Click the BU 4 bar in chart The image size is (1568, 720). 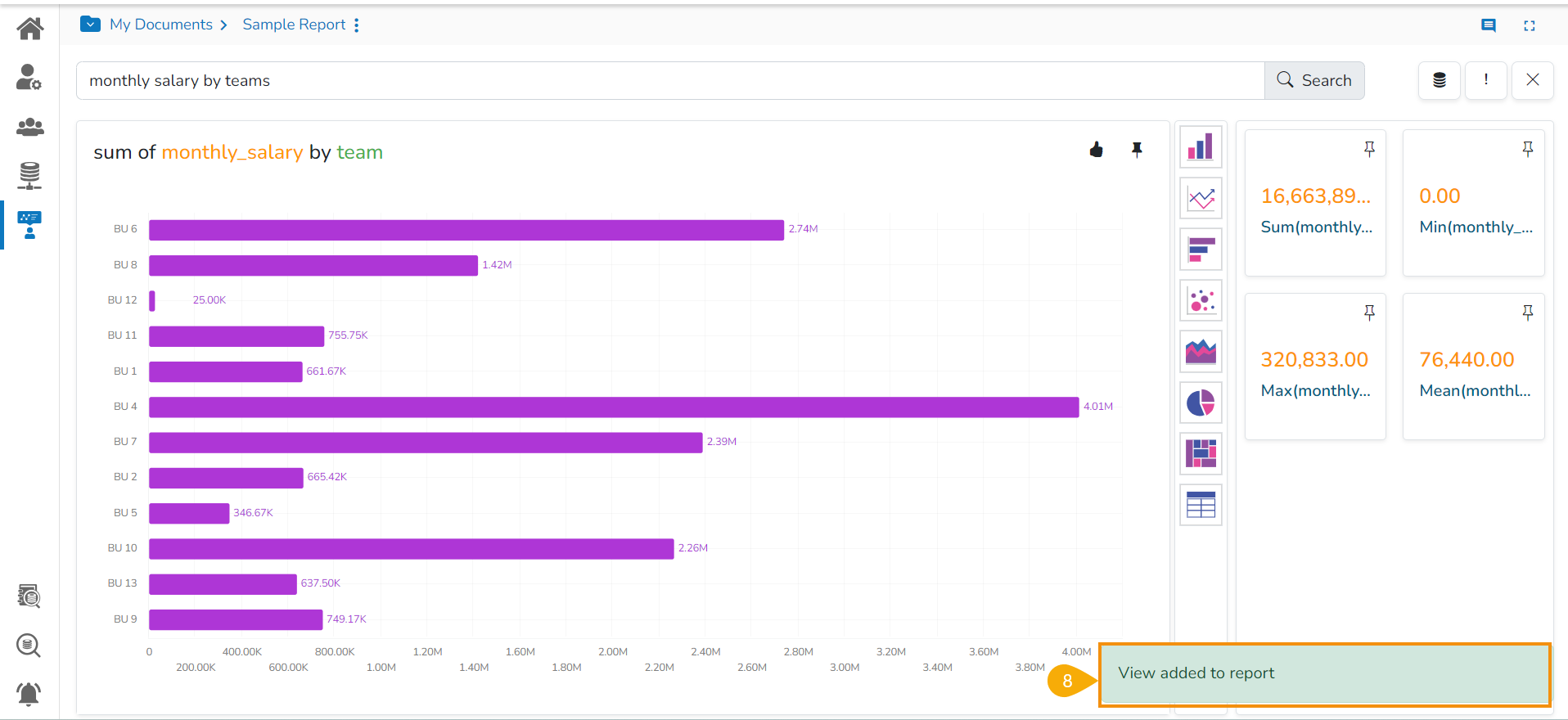[x=613, y=407]
